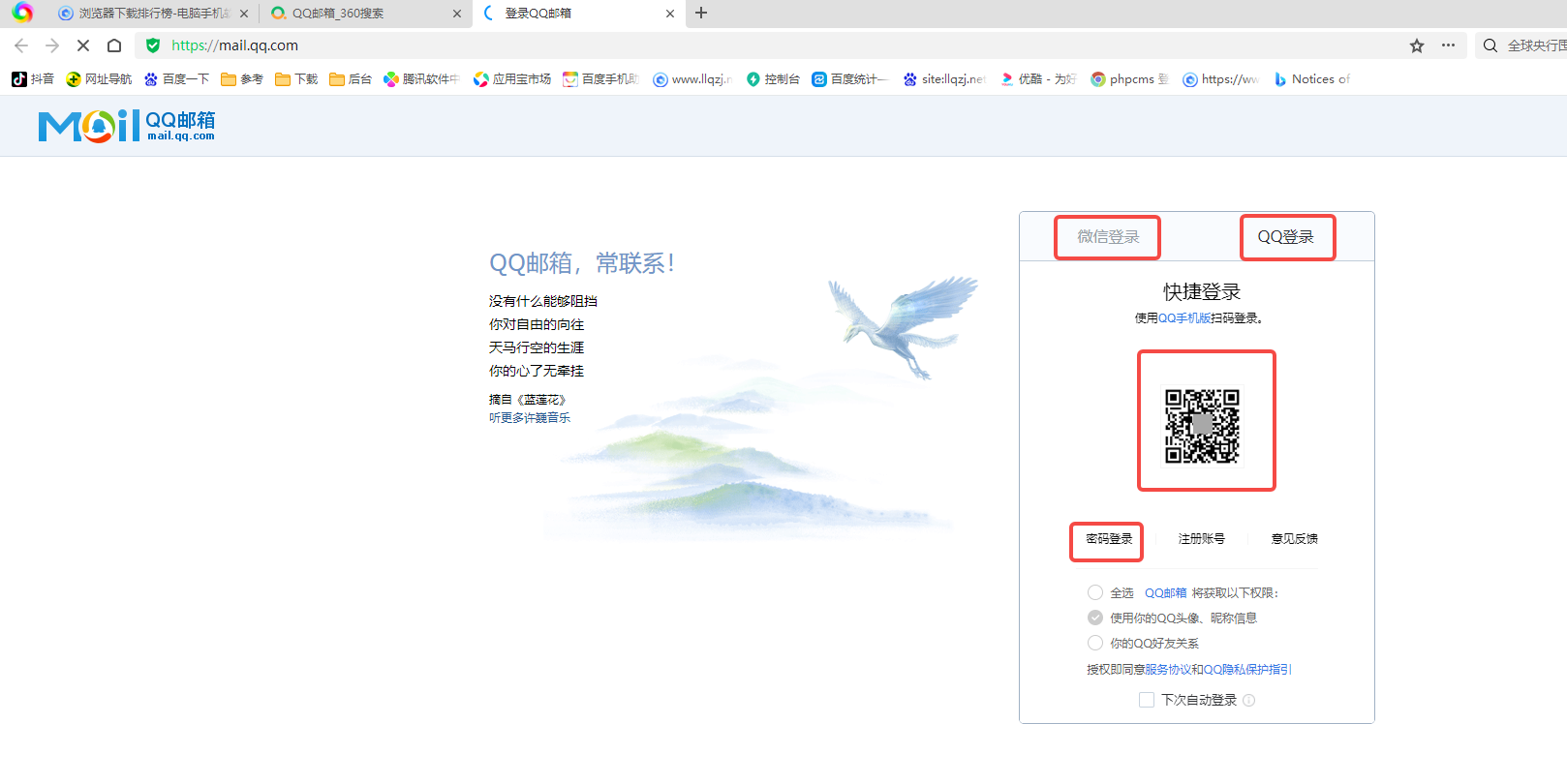The image size is (1567, 784).
Task: Click the search magnifier icon at right
Action: (x=1490, y=45)
